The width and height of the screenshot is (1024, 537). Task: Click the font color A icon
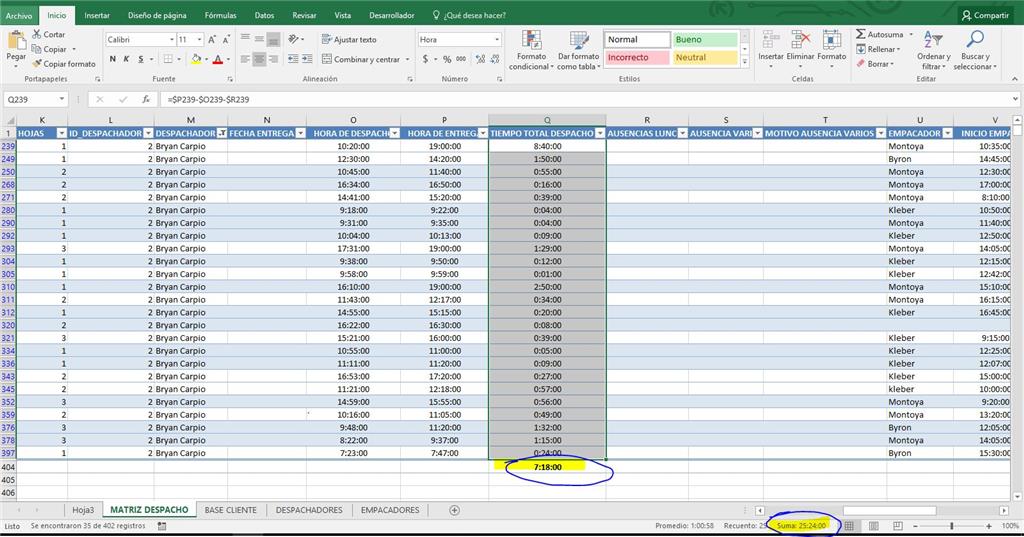pos(218,59)
